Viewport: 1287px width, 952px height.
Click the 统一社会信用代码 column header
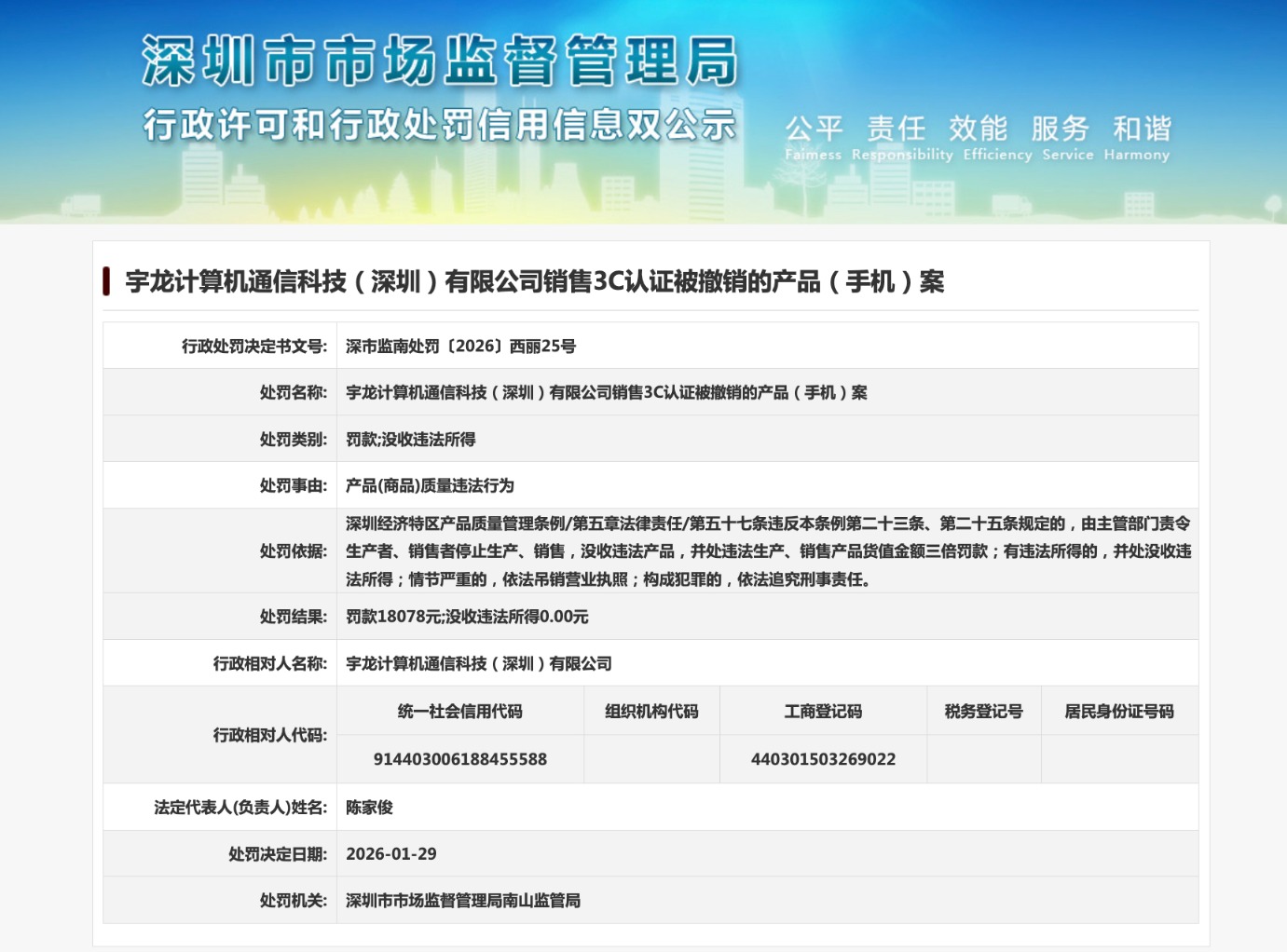coord(459,712)
